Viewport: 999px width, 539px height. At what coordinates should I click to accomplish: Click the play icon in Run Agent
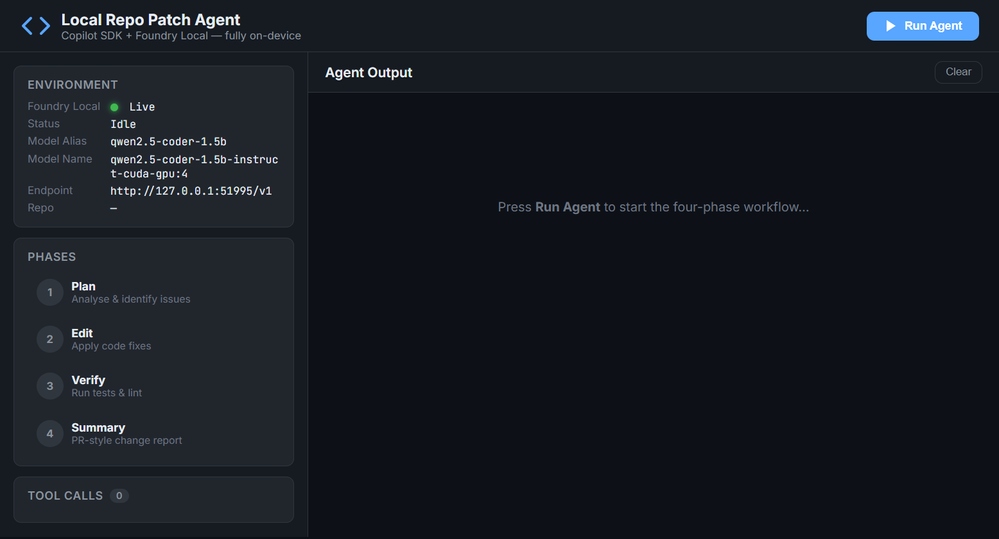tap(890, 26)
